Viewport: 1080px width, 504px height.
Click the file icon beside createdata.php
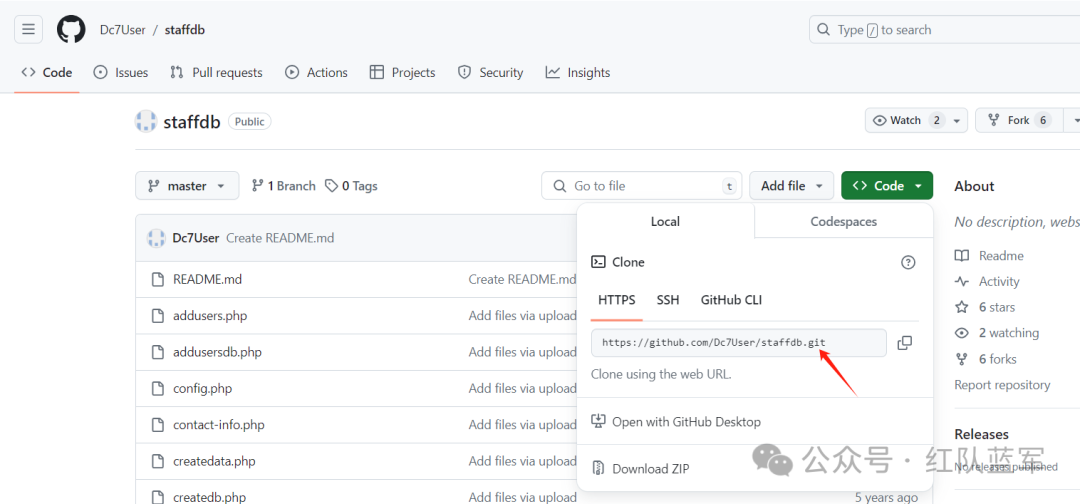[158, 461]
